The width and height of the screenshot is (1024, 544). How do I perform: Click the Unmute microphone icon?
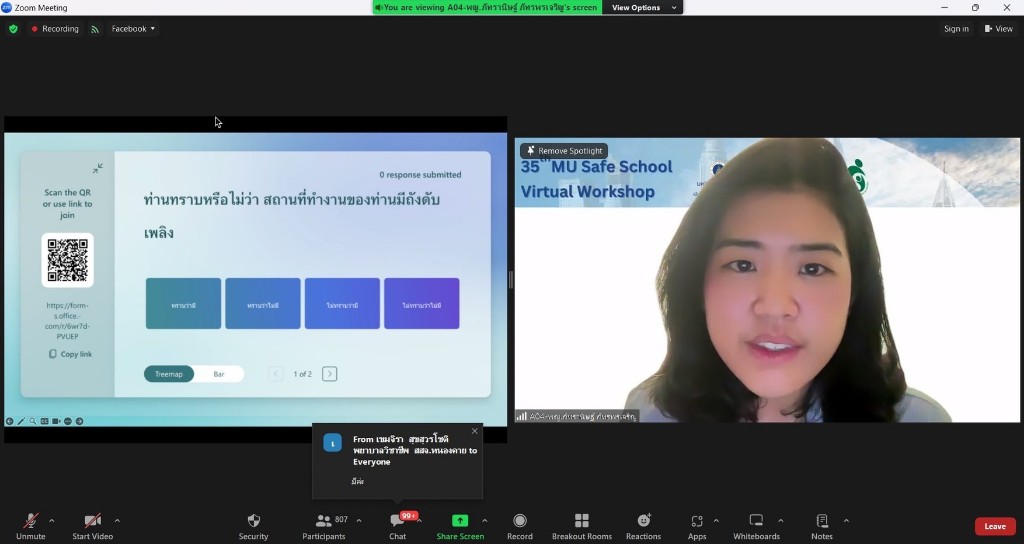[31, 520]
